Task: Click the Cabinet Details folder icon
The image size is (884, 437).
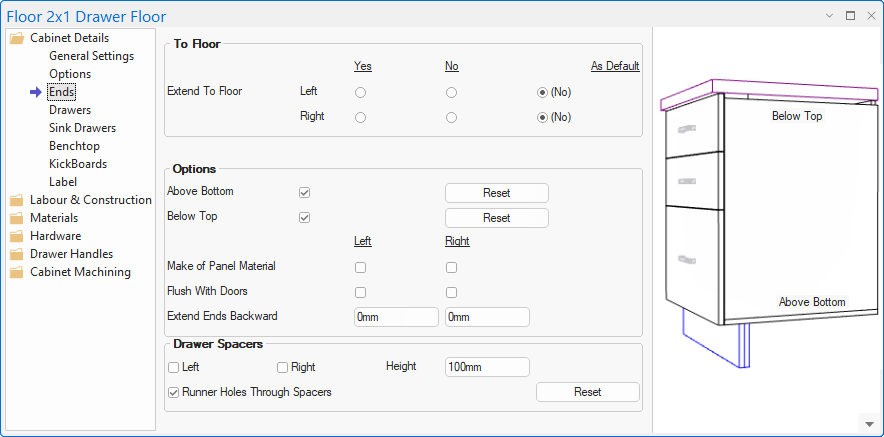Action: 16,38
